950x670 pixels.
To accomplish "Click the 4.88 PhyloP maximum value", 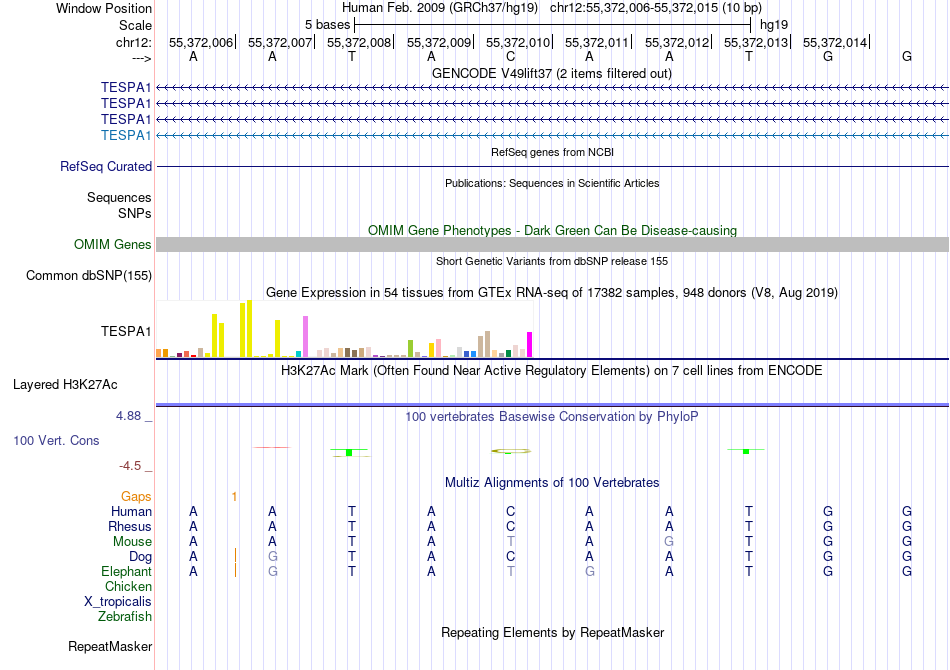I will 128,416.
